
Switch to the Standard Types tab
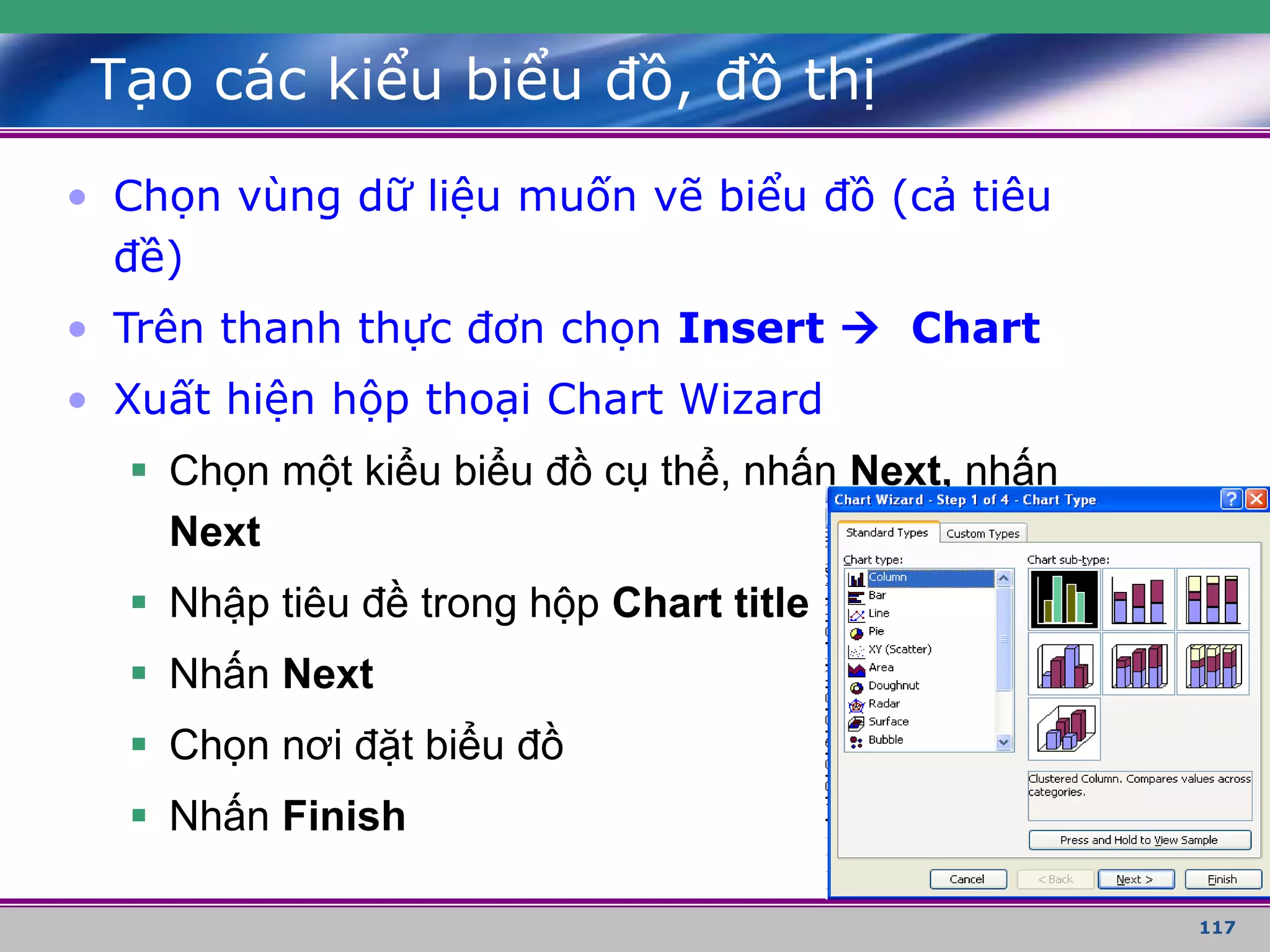887,533
